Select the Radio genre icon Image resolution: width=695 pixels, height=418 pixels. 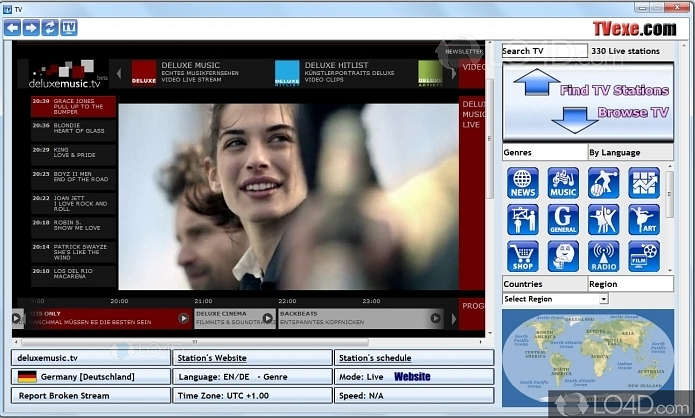[603, 256]
